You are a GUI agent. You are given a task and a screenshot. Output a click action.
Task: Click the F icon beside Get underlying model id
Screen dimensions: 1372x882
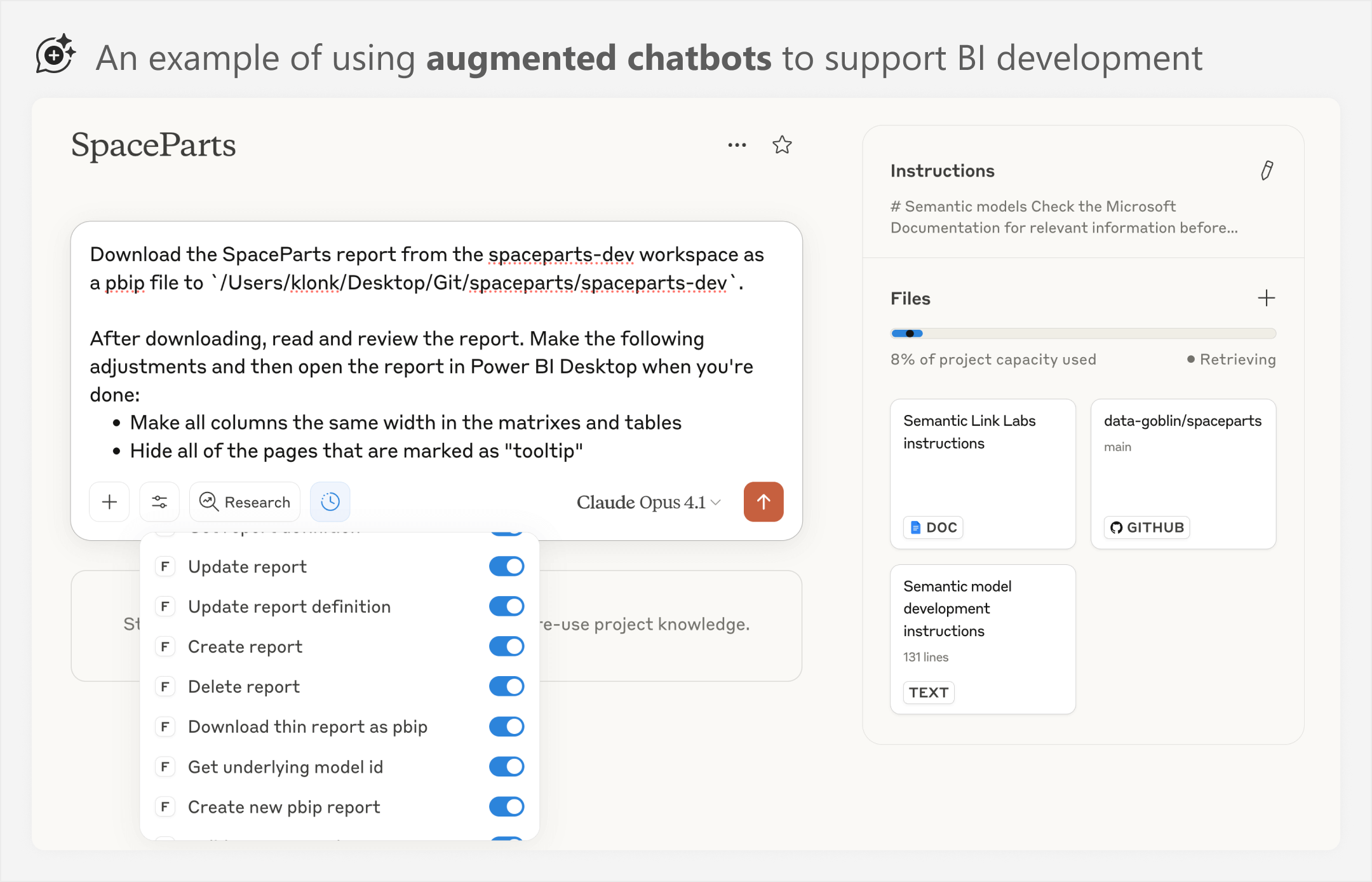coord(165,766)
